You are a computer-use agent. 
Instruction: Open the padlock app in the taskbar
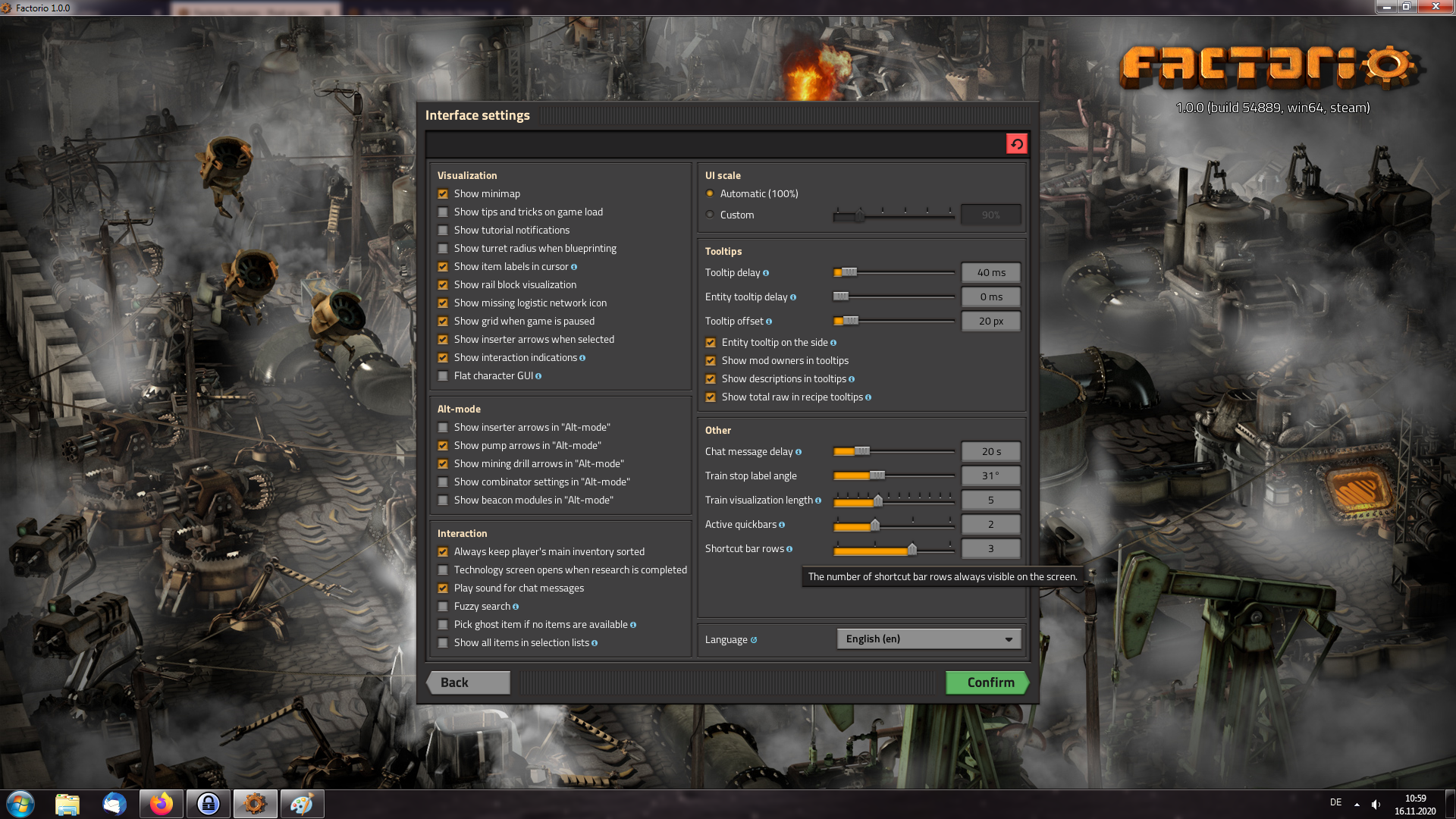tap(209, 804)
